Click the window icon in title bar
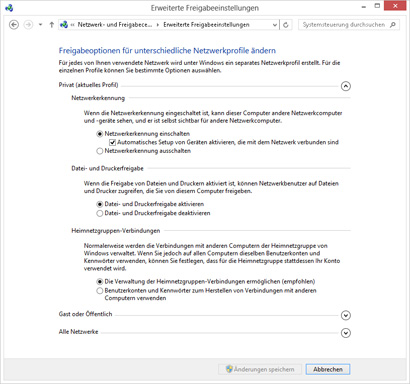The height and width of the screenshot is (384, 410). pyautogui.click(x=9, y=8)
